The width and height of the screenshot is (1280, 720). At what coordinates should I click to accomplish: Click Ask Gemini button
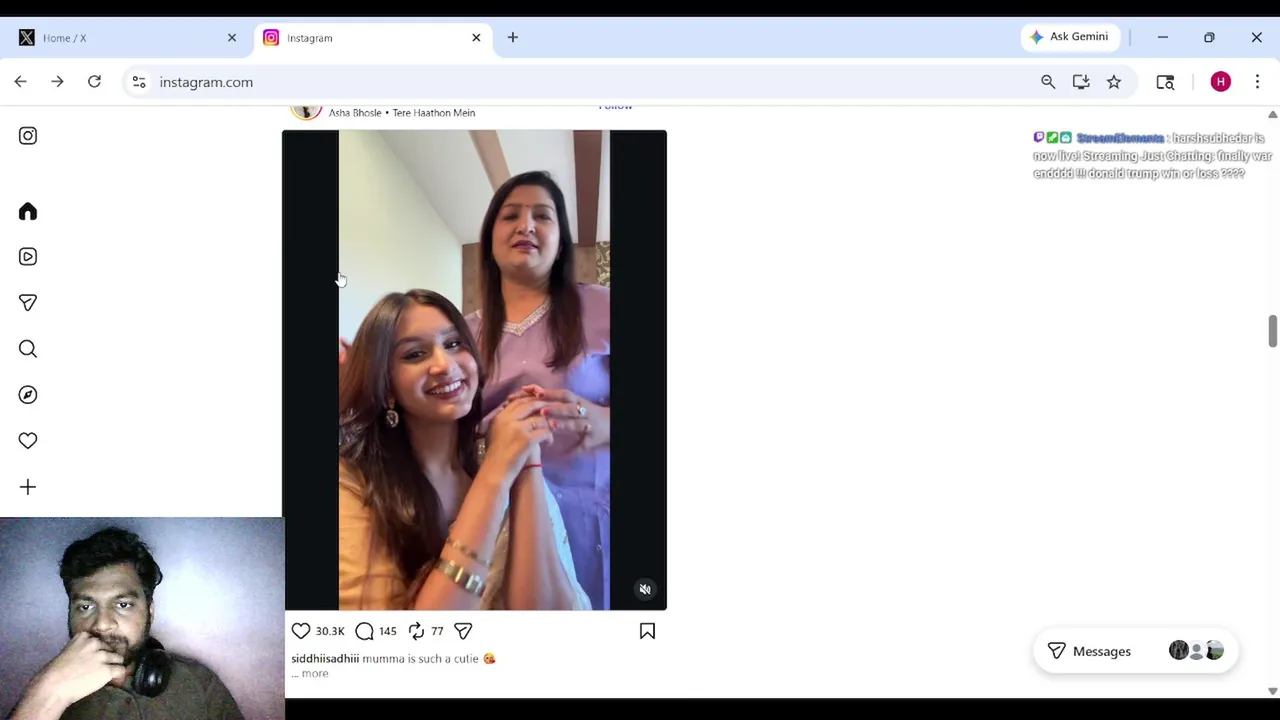[x=1069, y=37]
